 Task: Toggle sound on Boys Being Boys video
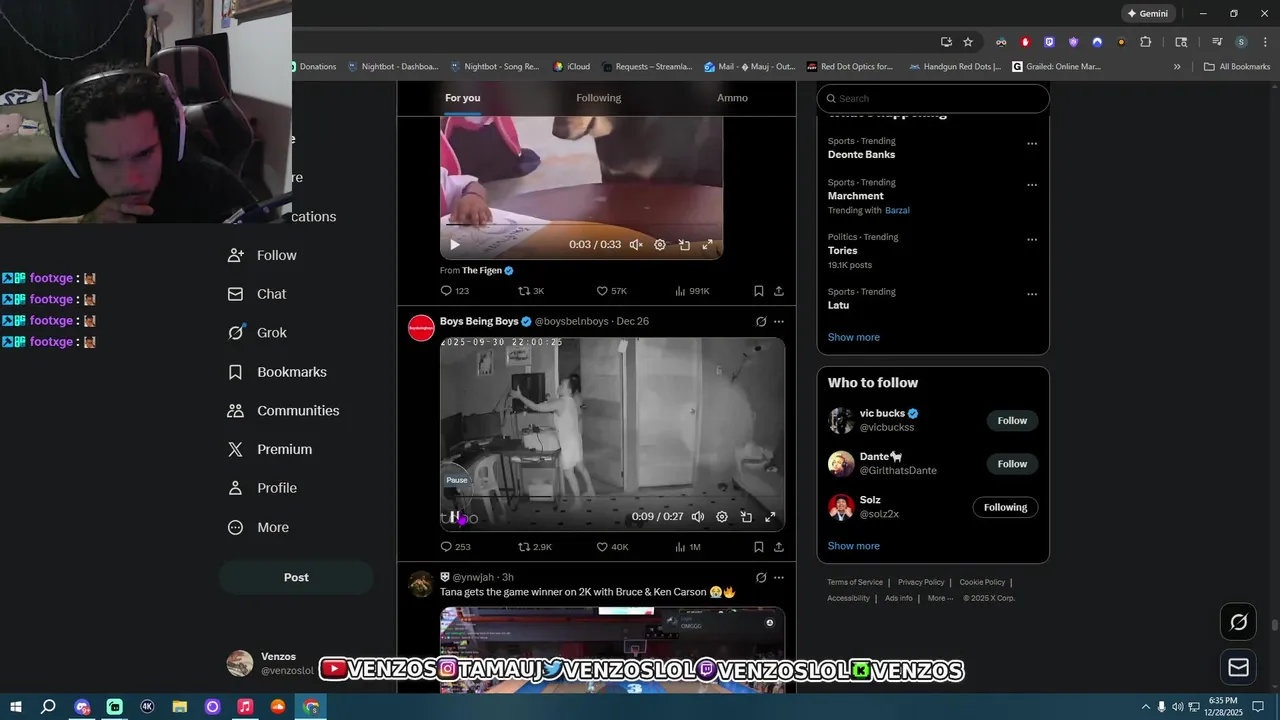pyautogui.click(x=698, y=517)
